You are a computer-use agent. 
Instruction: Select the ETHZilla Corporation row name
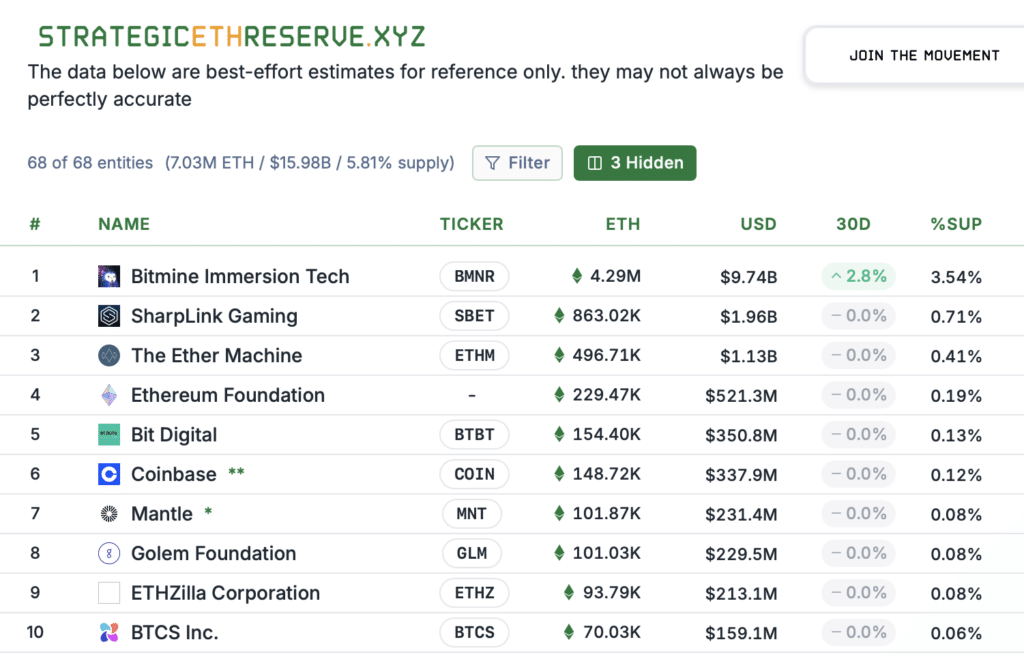pos(225,593)
